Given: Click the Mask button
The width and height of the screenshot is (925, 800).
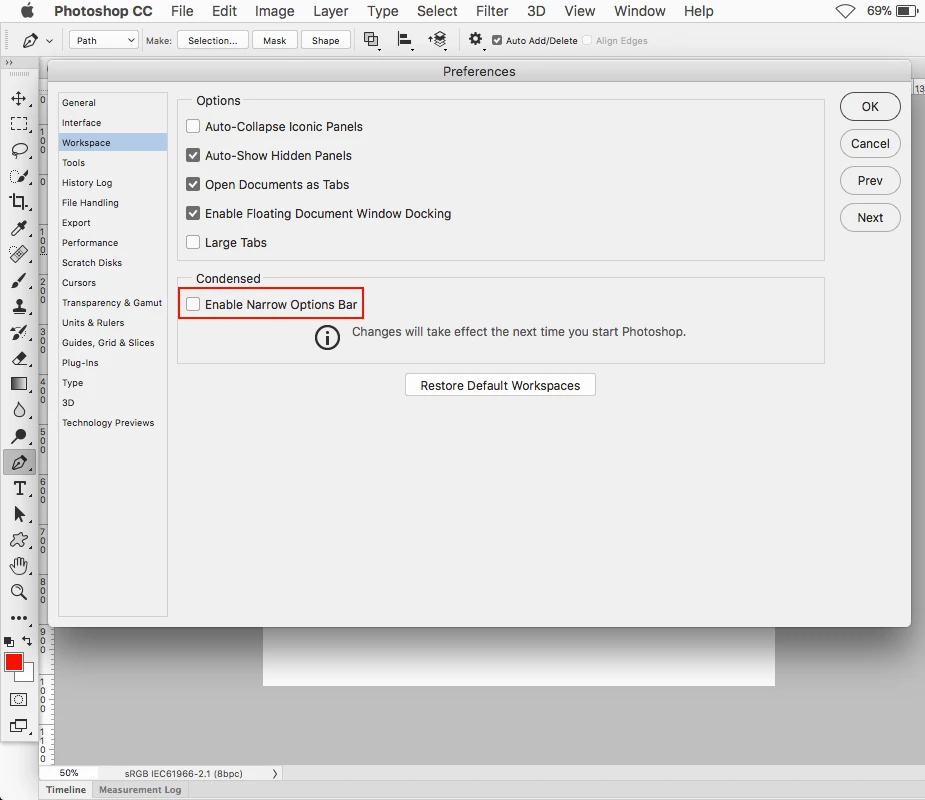Looking at the screenshot, I should [275, 40].
